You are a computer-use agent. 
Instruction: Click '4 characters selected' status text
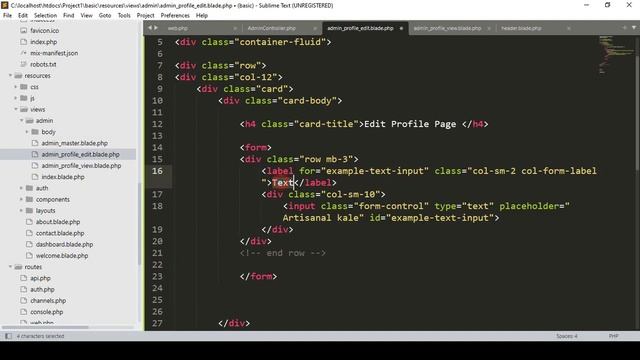coord(40,336)
